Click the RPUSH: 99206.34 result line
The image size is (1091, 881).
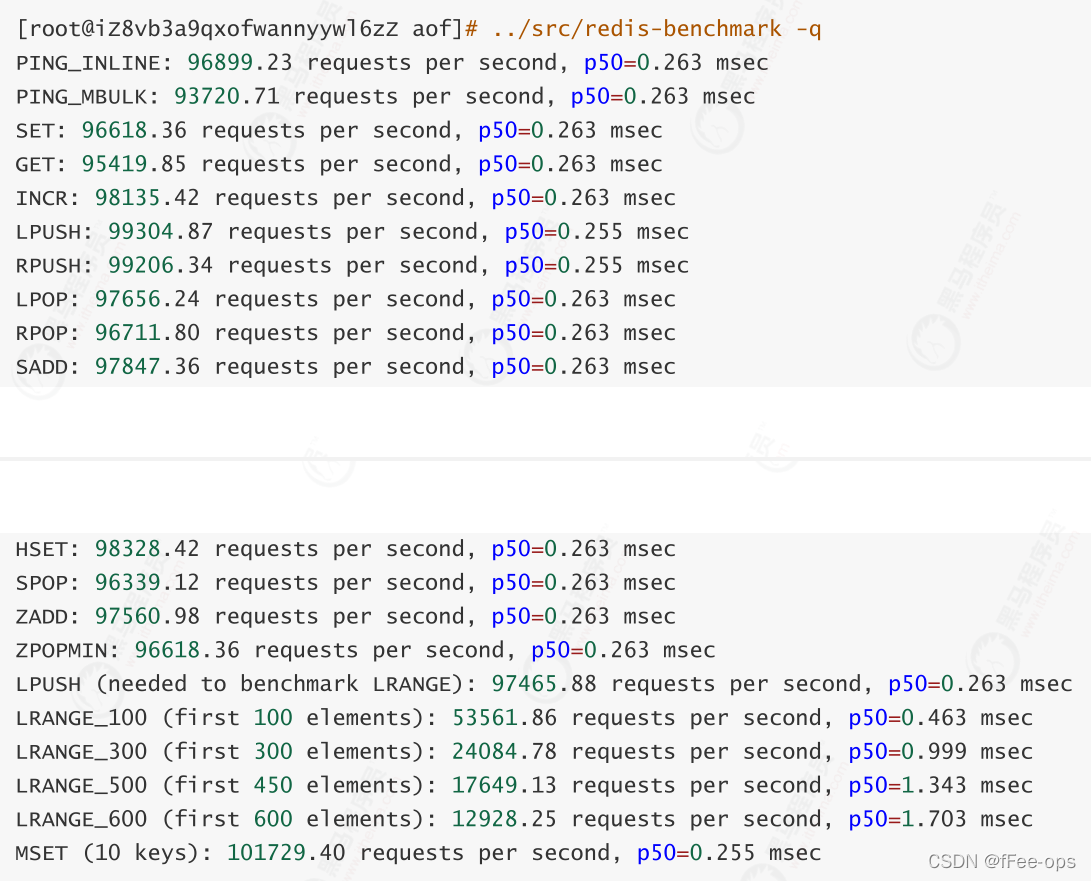pos(353,266)
